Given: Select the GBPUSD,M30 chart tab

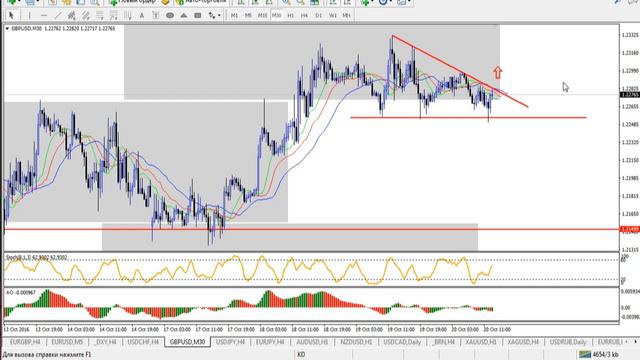Looking at the screenshot, I should pyautogui.click(x=187, y=342).
